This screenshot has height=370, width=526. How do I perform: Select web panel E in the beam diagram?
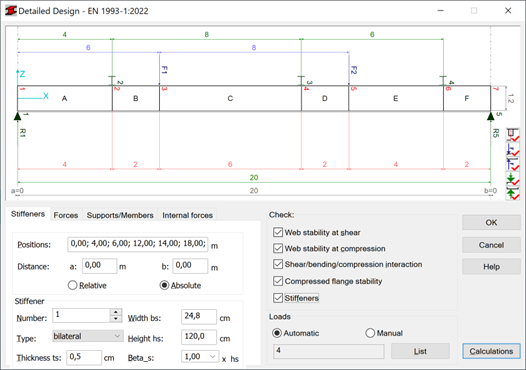tap(396, 98)
